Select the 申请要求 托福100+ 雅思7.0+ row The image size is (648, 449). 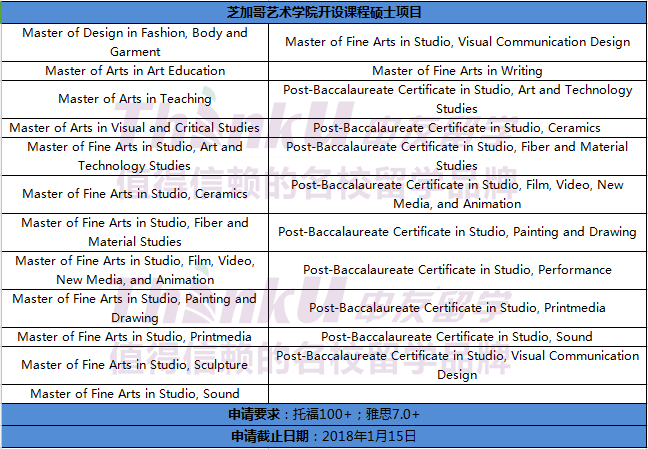pos(324,414)
